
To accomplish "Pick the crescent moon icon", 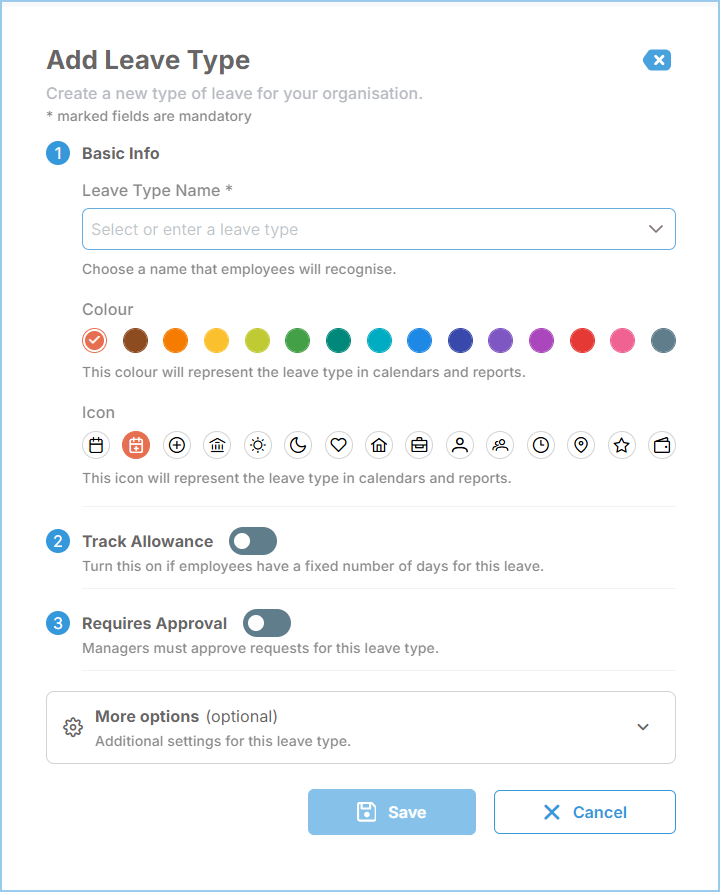I will tap(298, 445).
